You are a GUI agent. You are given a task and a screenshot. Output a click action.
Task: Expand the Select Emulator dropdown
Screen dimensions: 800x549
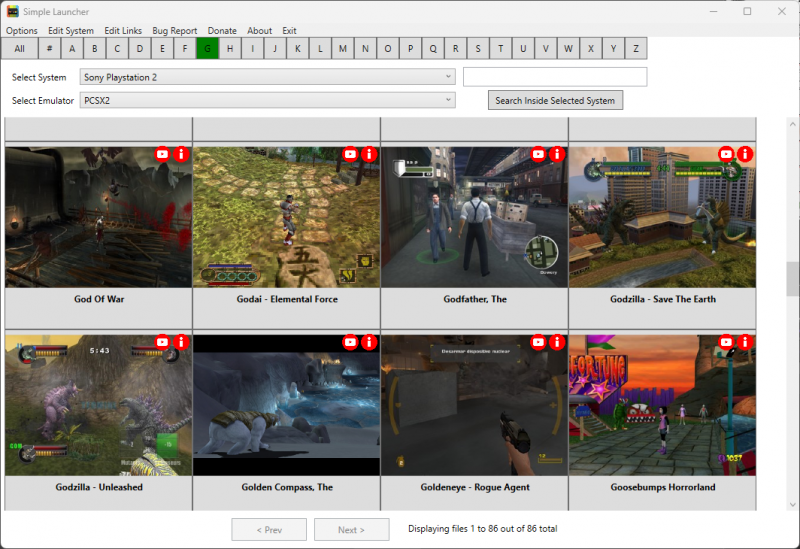coord(267,101)
